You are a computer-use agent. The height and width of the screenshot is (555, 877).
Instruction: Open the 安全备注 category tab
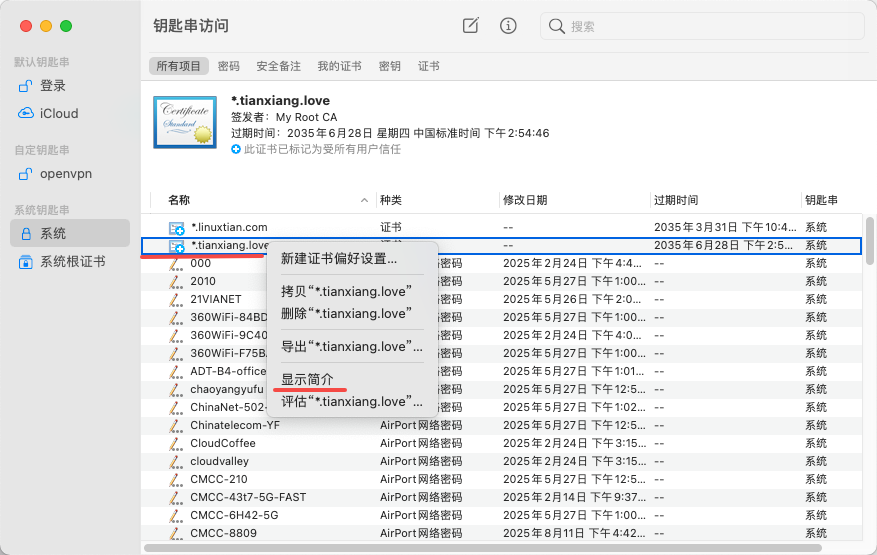278,66
